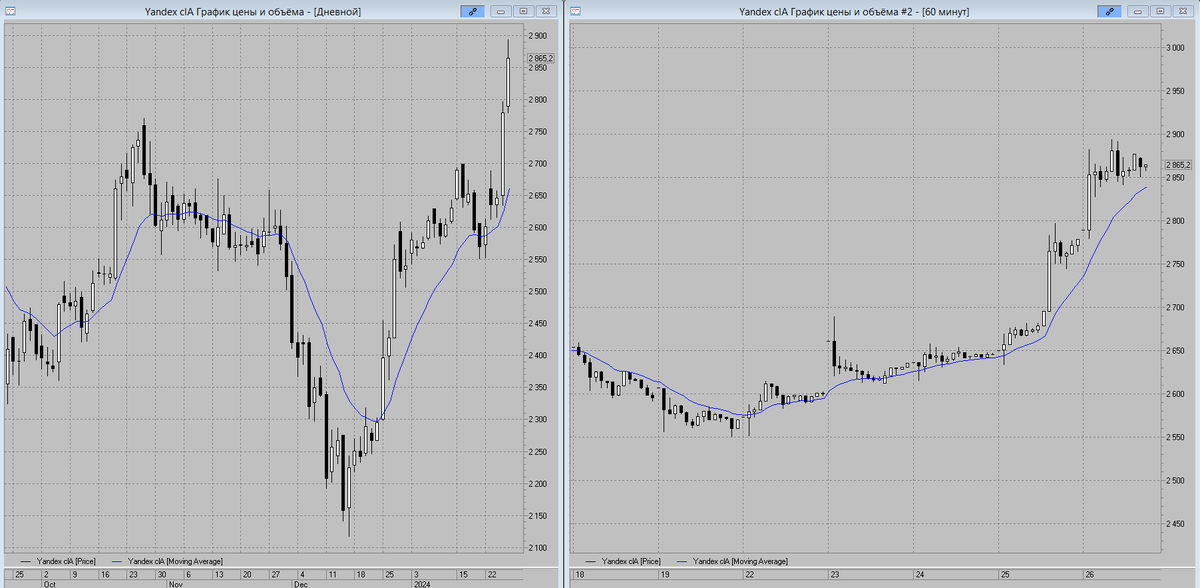Click the date label 24 on the 60-minute time axis
1200x588 pixels.
[x=919, y=575]
